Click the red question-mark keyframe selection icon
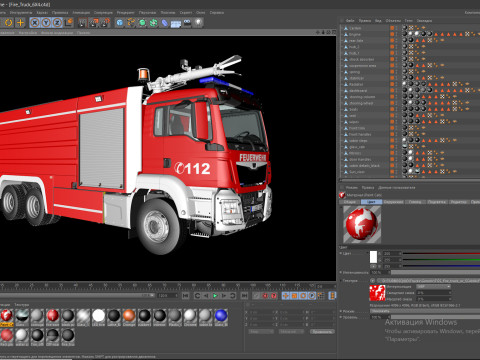 [x=274, y=296]
